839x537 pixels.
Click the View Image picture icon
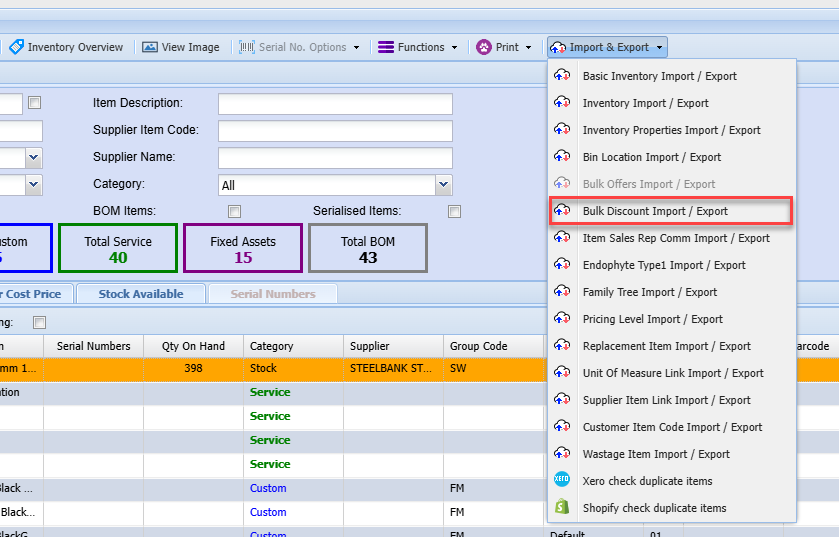coord(150,47)
